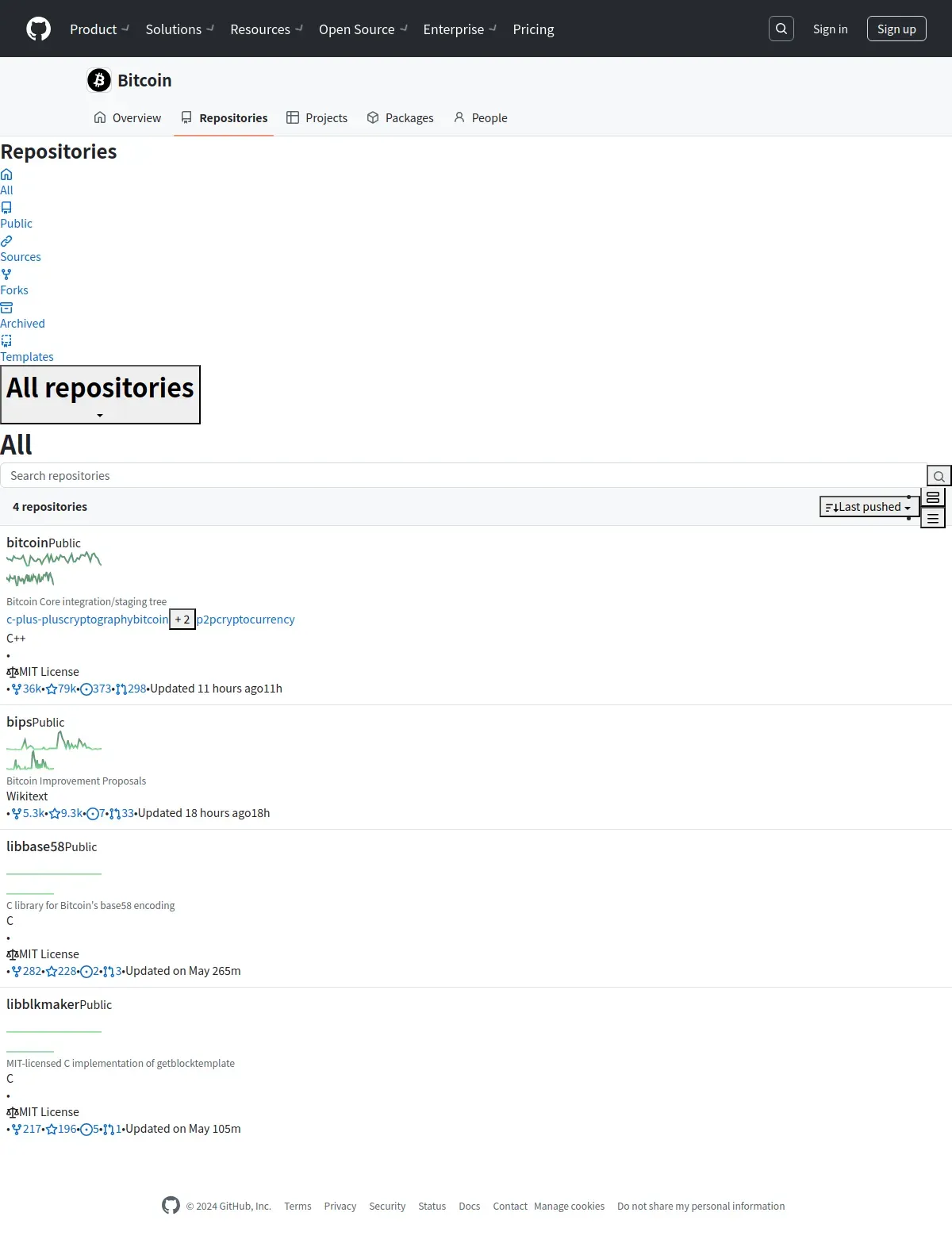
Task: Expand the Resources menu
Action: 267,29
